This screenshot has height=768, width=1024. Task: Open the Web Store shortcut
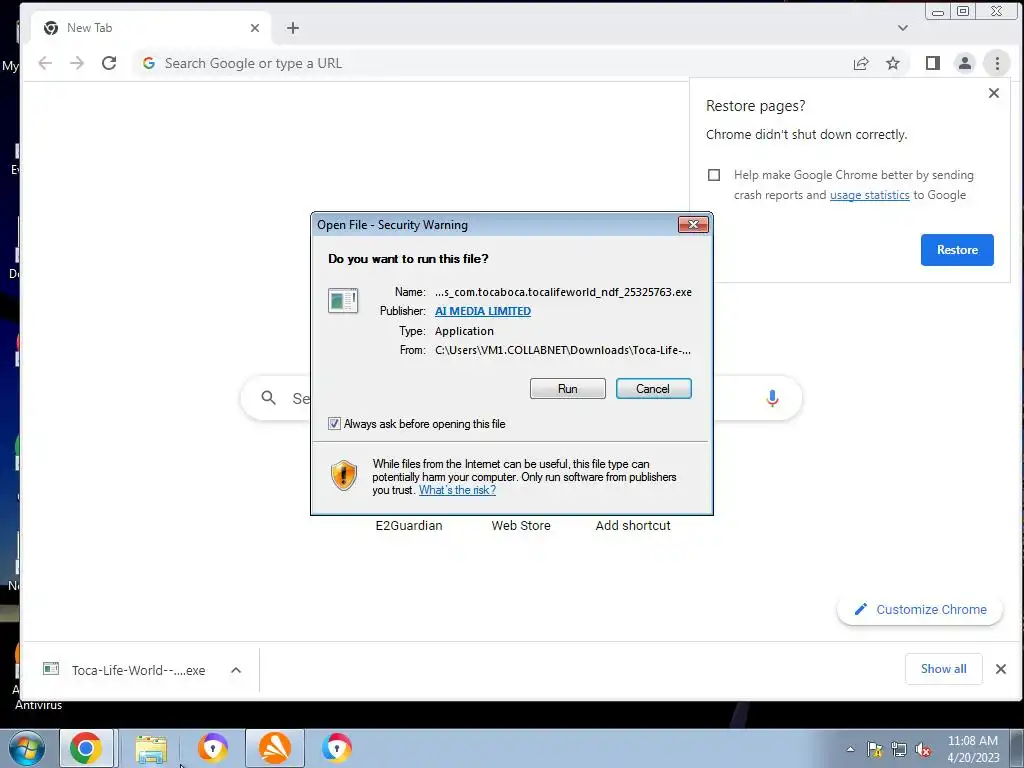[x=521, y=526]
